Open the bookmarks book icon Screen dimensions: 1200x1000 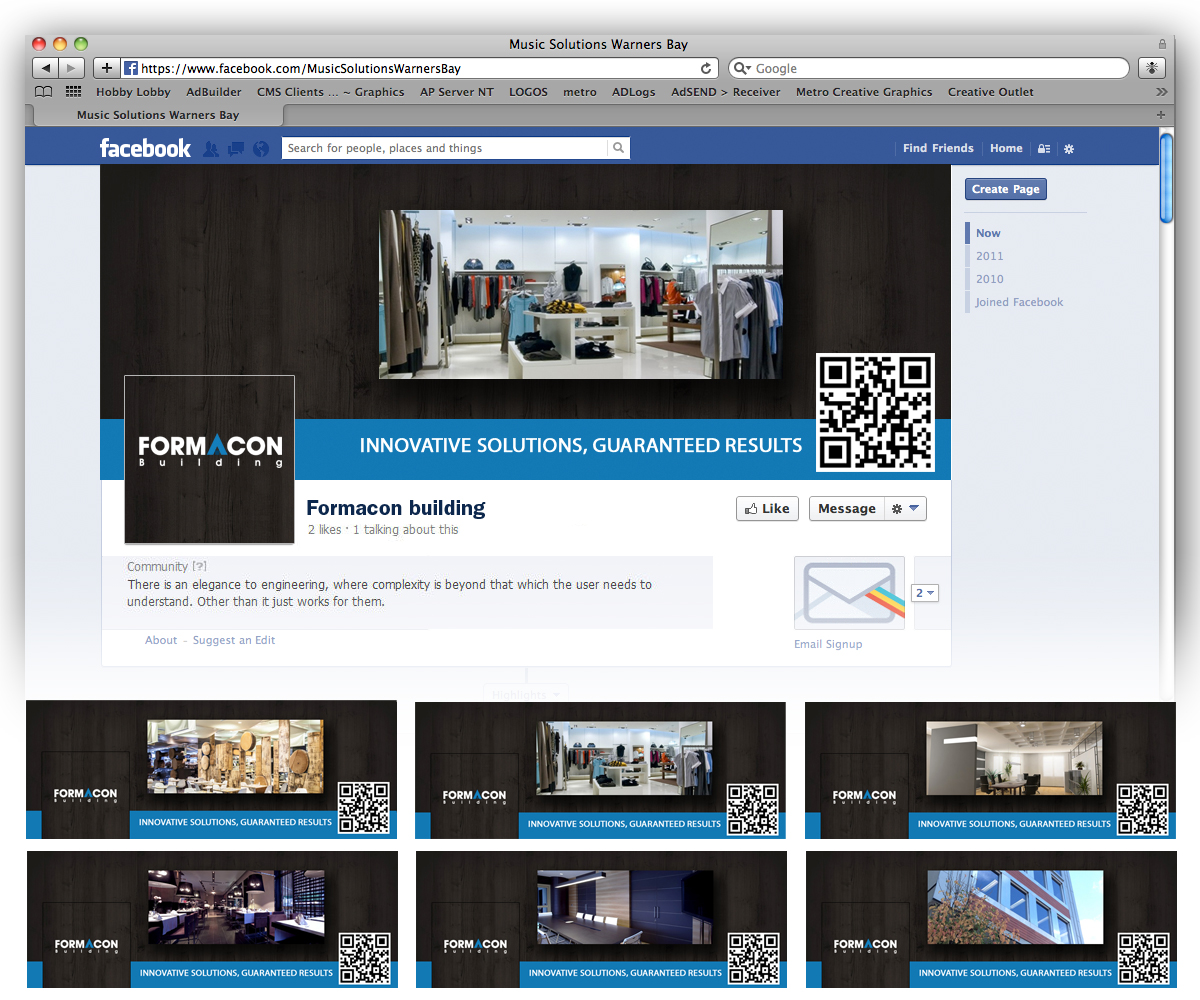click(44, 92)
